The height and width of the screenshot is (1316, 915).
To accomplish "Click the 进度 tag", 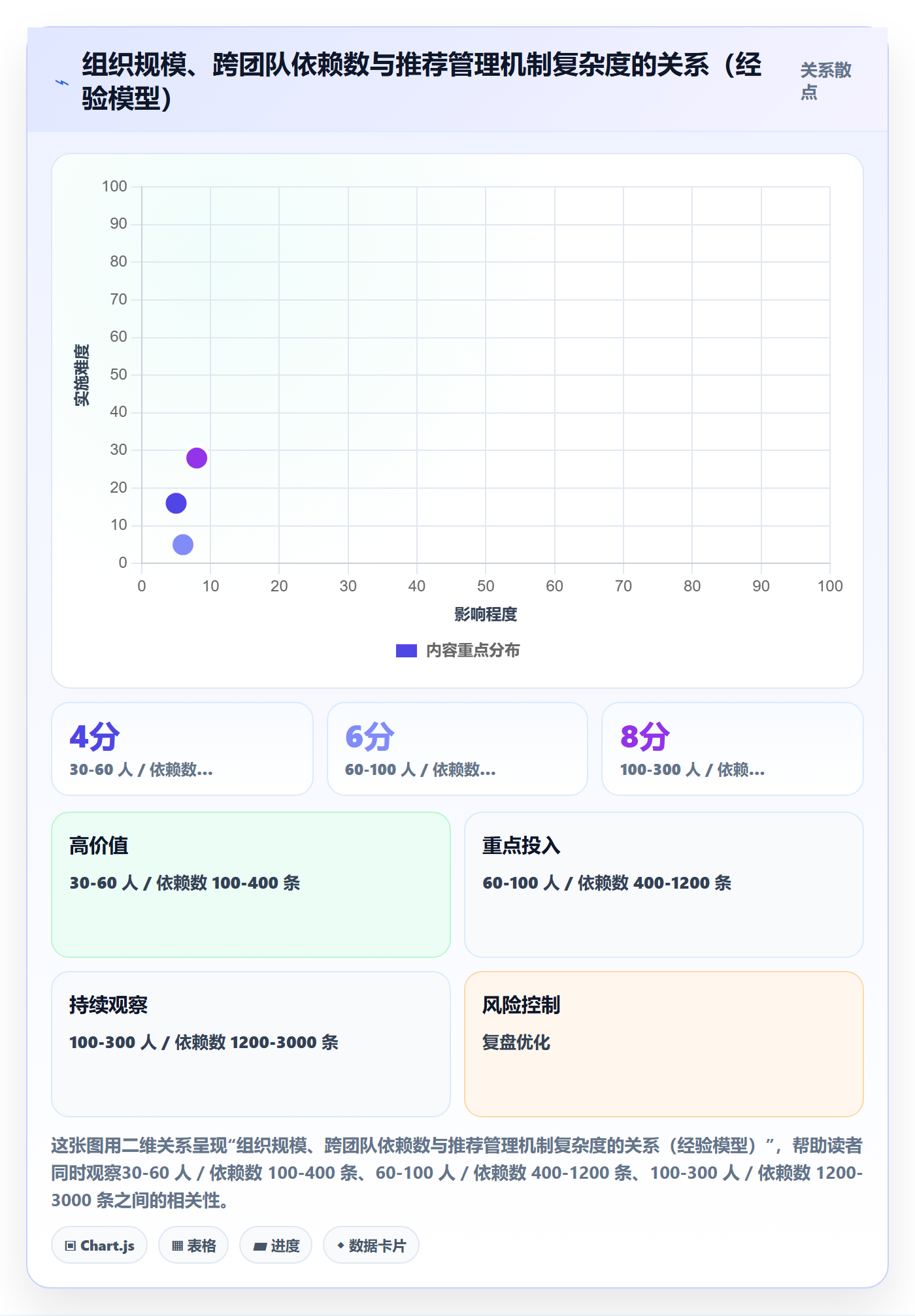I will pyautogui.click(x=276, y=1245).
